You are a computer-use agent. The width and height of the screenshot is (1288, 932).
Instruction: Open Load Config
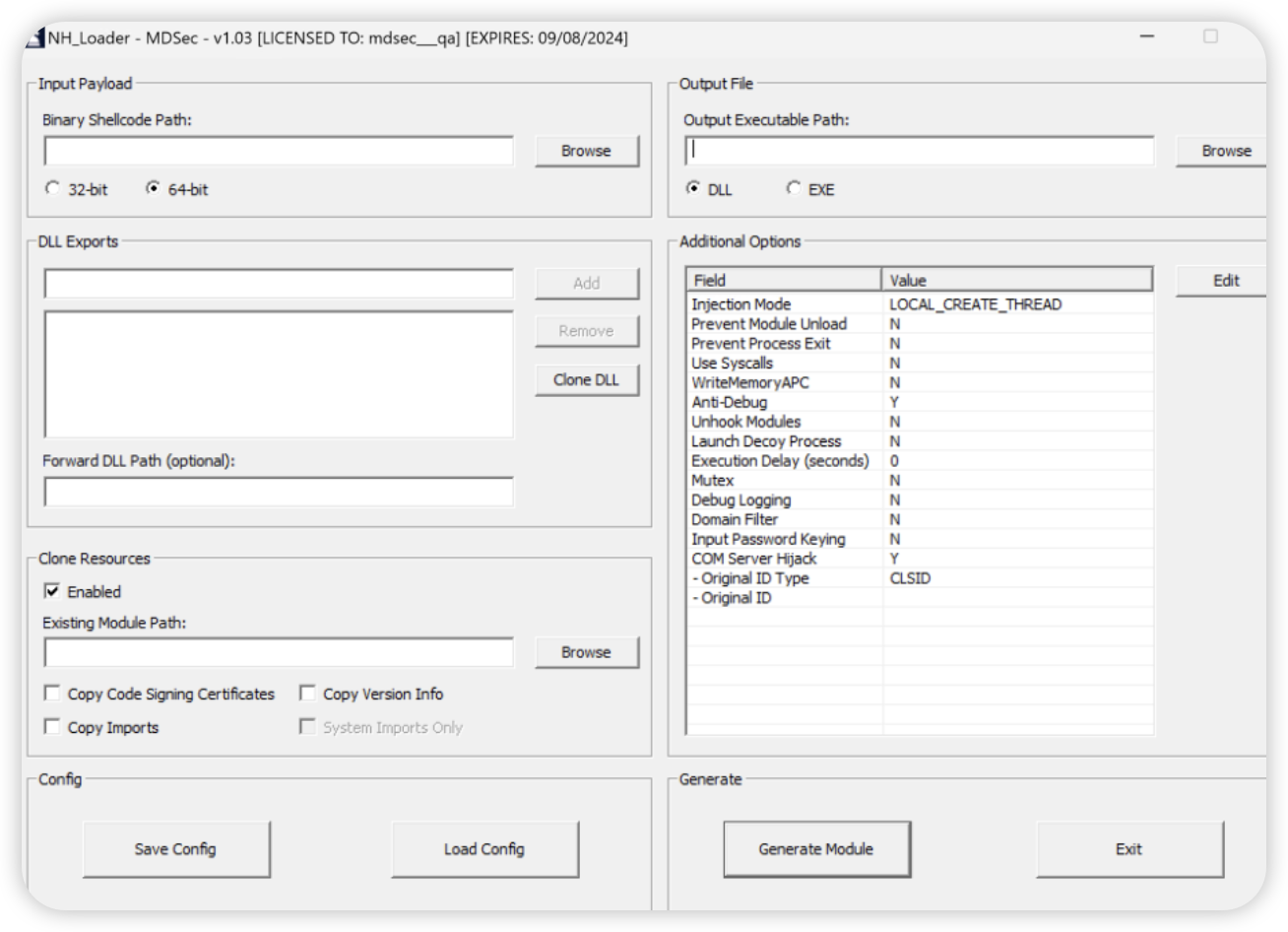tap(483, 849)
